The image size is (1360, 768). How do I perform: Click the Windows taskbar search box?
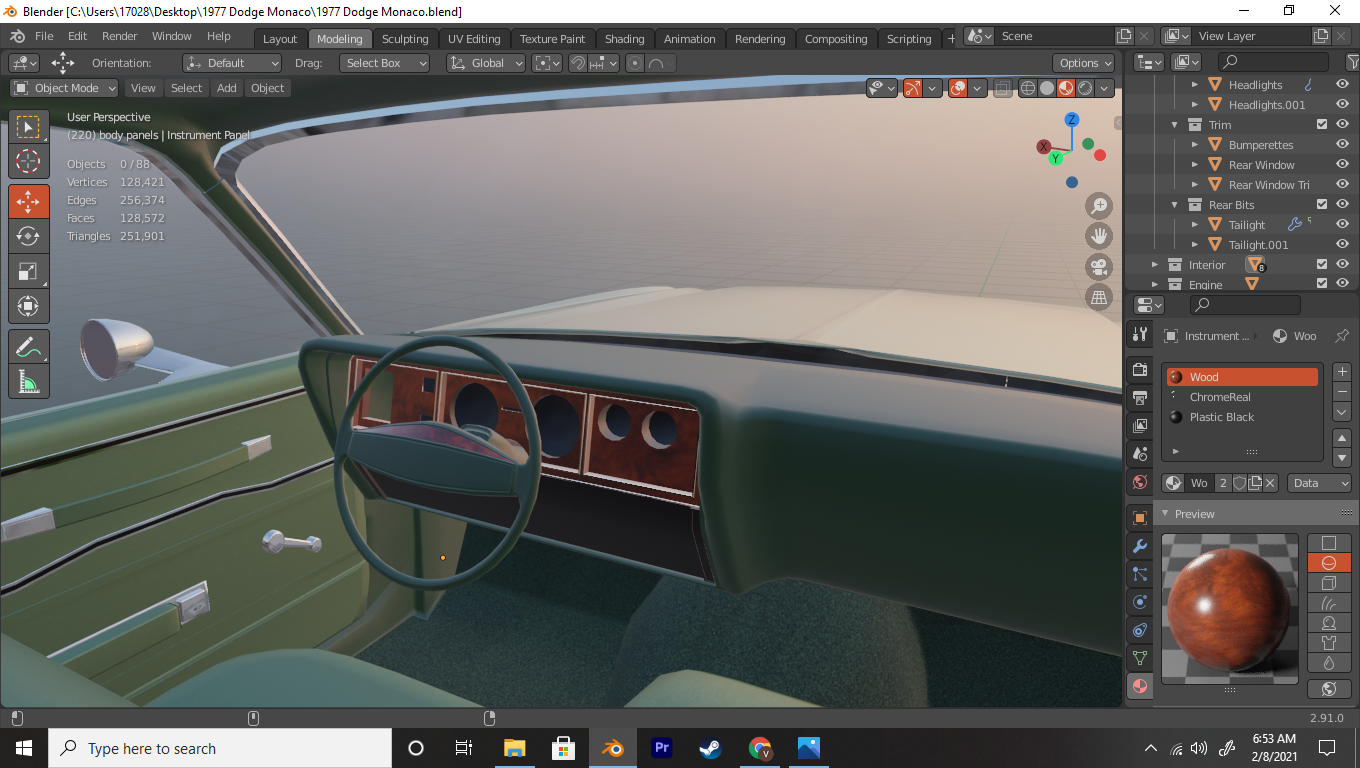(220, 748)
